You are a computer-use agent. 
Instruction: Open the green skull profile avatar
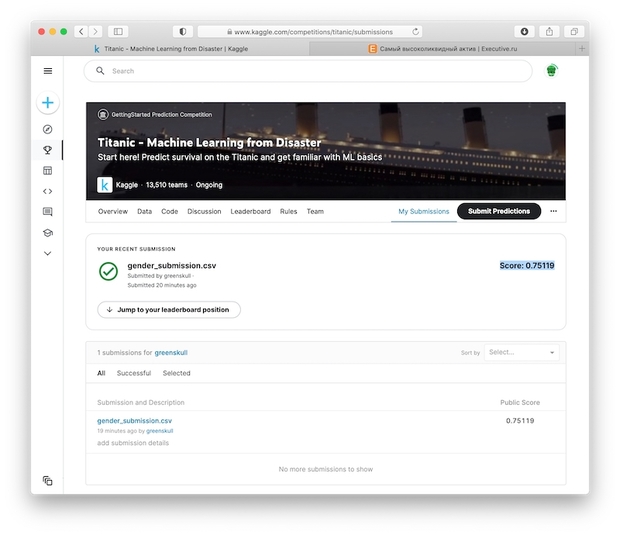click(551, 71)
